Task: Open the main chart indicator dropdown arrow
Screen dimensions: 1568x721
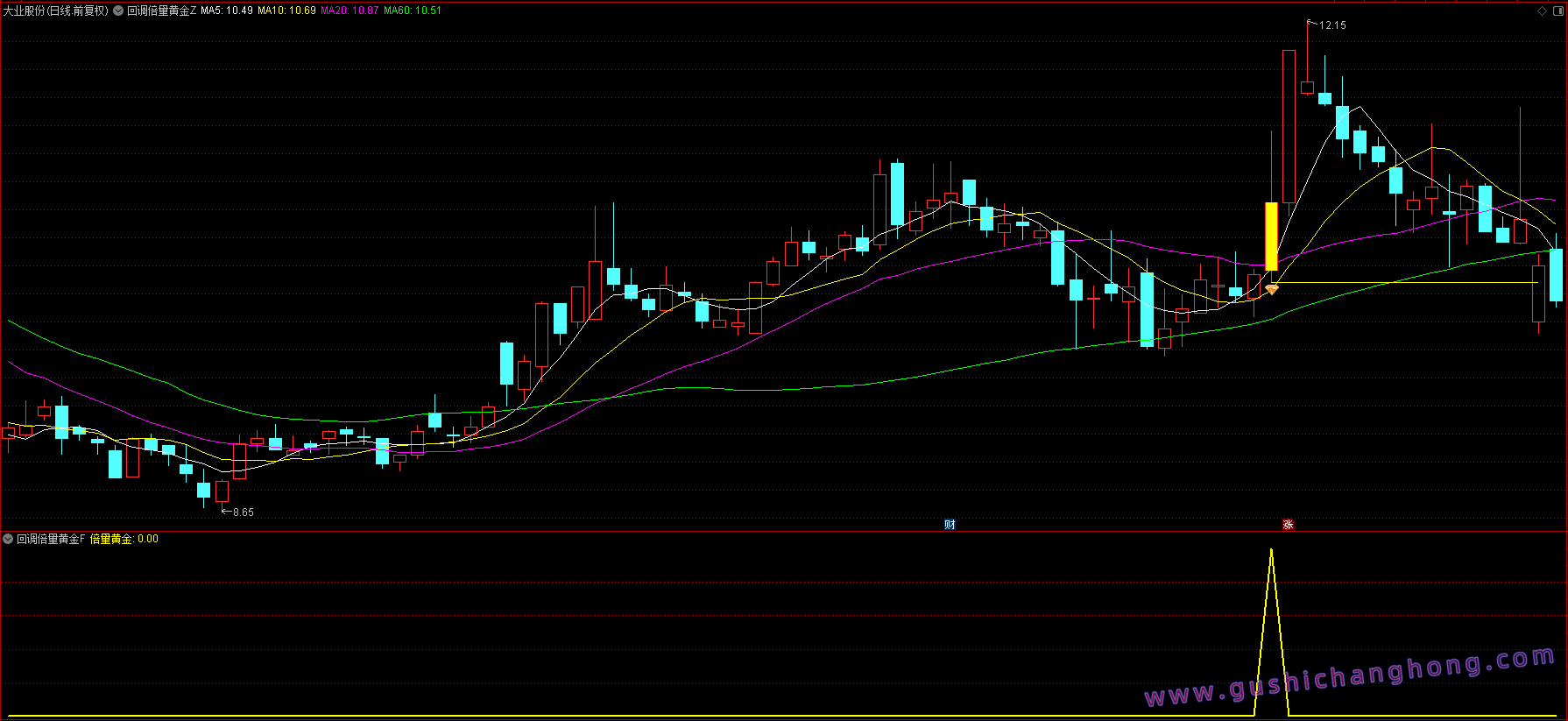Action: [118, 11]
